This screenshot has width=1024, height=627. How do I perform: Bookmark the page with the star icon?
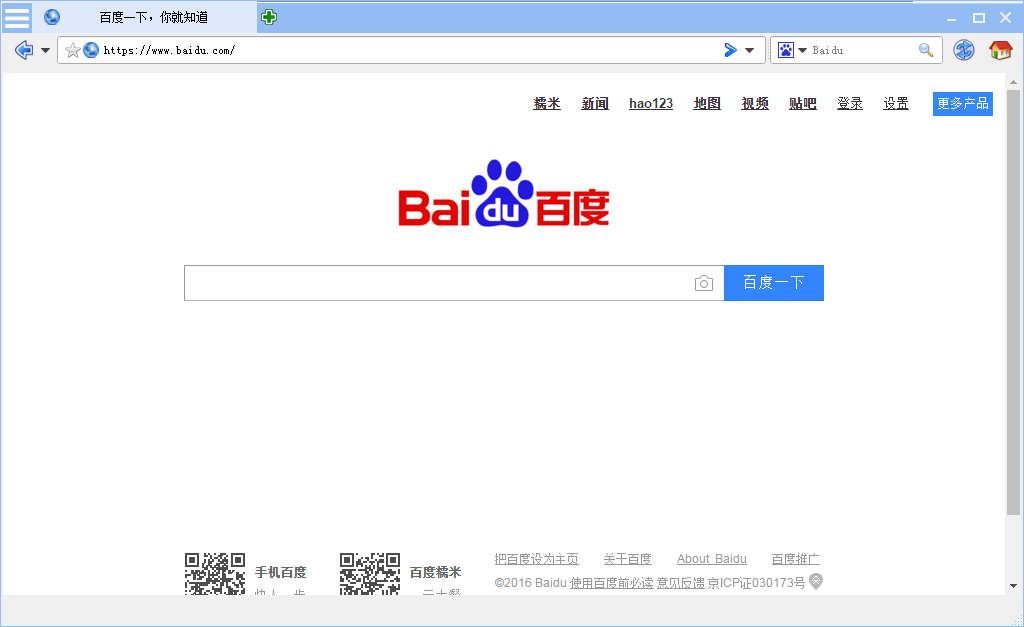(72, 50)
